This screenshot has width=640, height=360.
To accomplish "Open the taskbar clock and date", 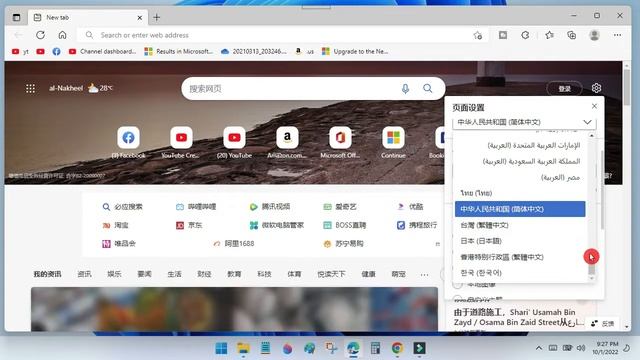I will pyautogui.click(x=605, y=348).
